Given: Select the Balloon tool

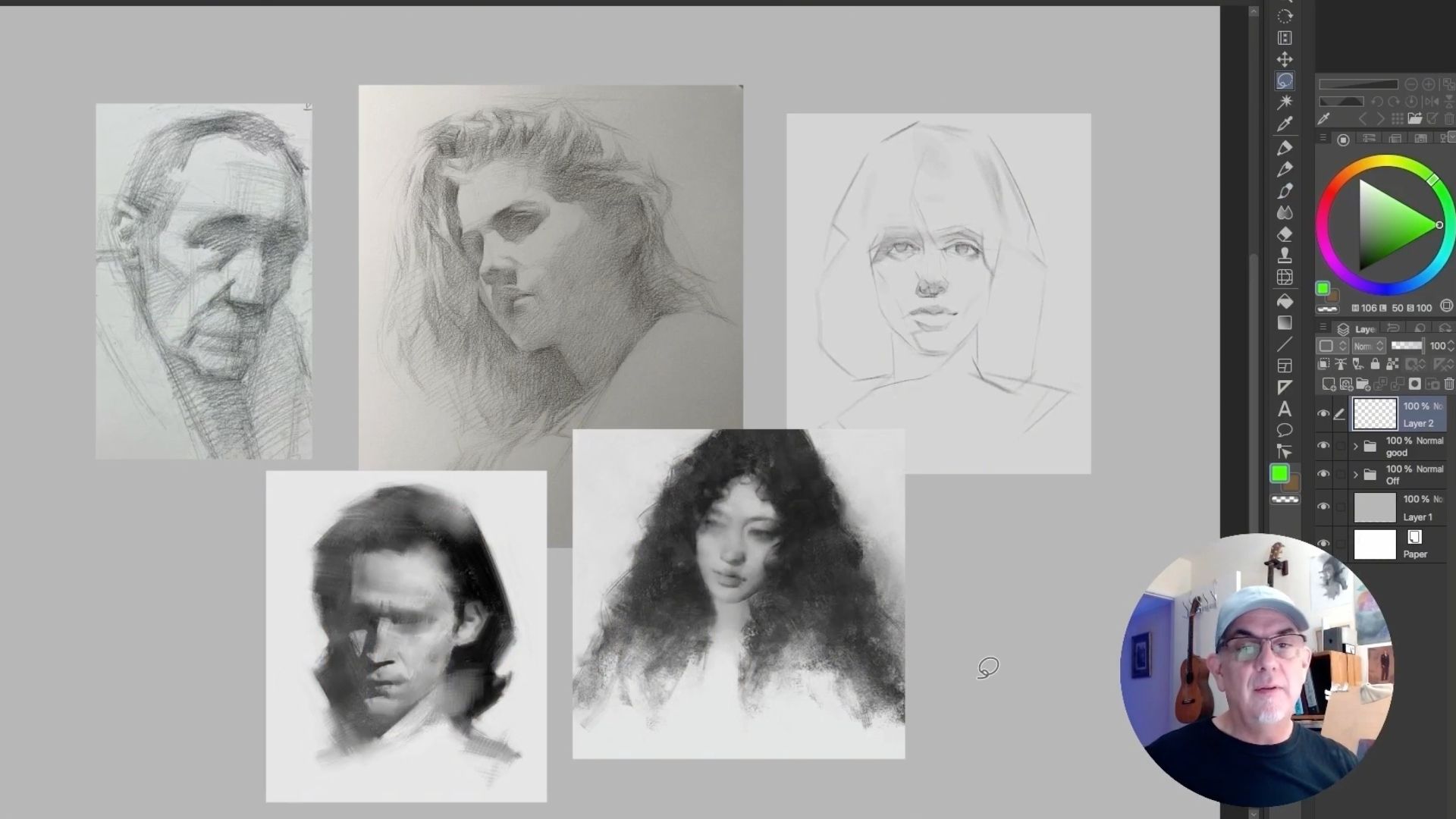Looking at the screenshot, I should 1285,431.
